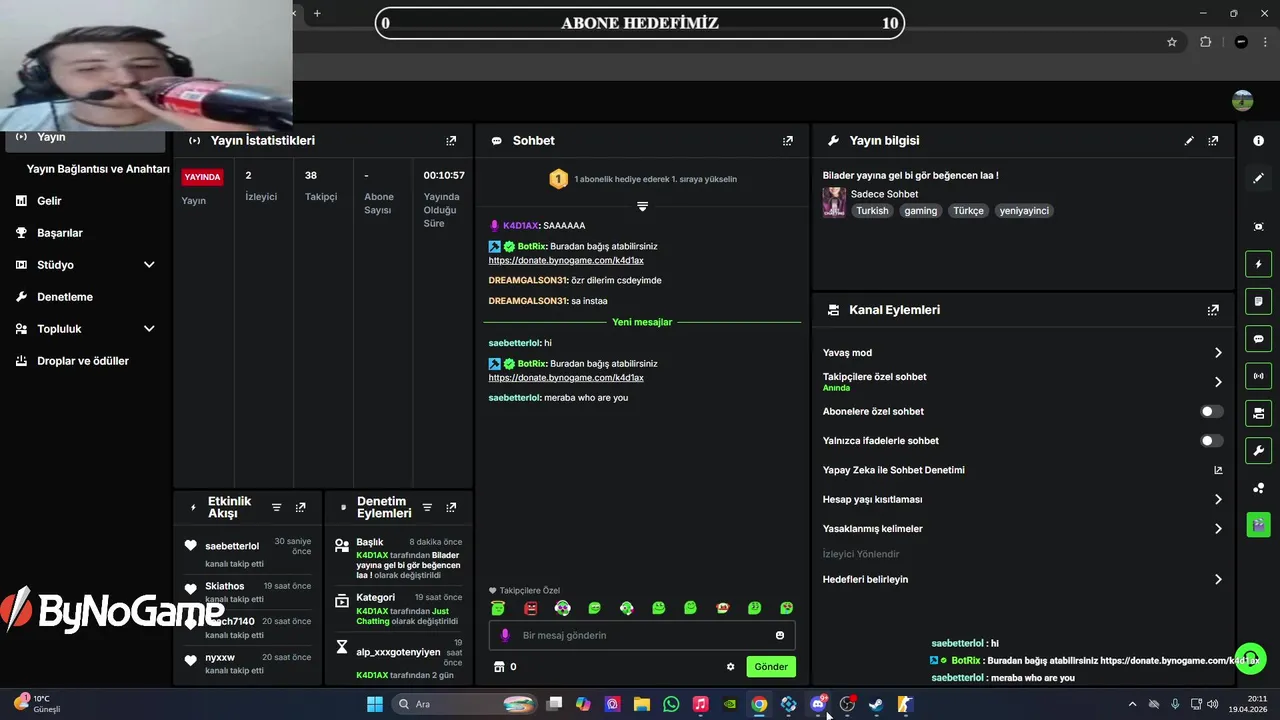This screenshot has width=1280, height=720.
Task: Click the green headset support button
Action: 1251,658
